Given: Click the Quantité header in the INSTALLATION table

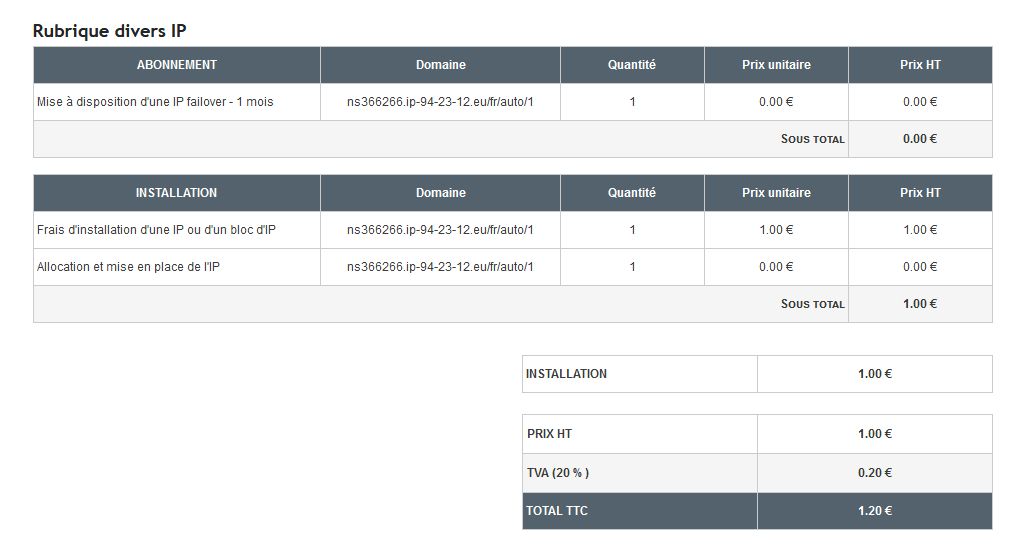Looking at the screenshot, I should click(x=632, y=193).
